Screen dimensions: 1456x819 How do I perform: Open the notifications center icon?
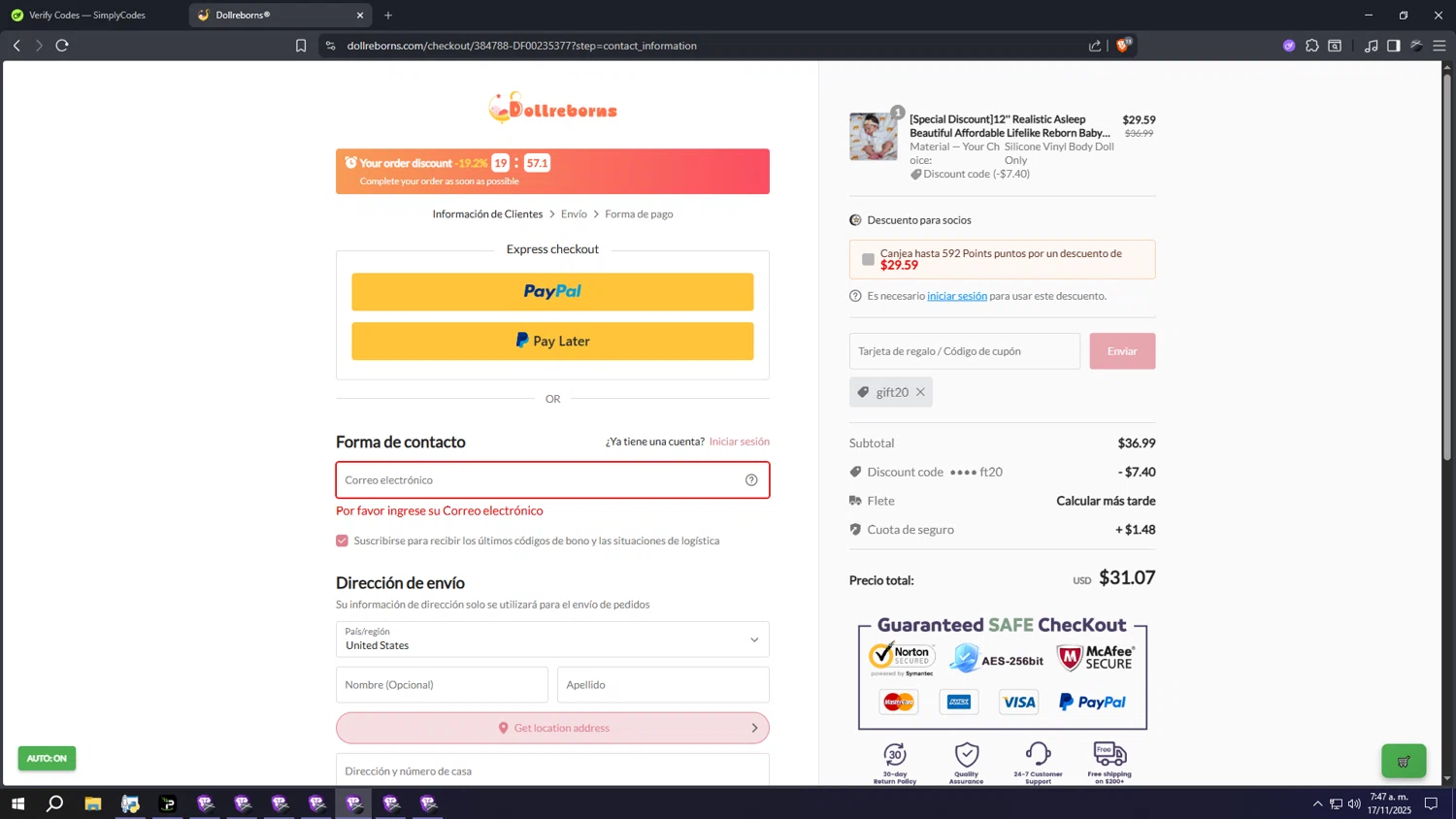click(x=1431, y=803)
